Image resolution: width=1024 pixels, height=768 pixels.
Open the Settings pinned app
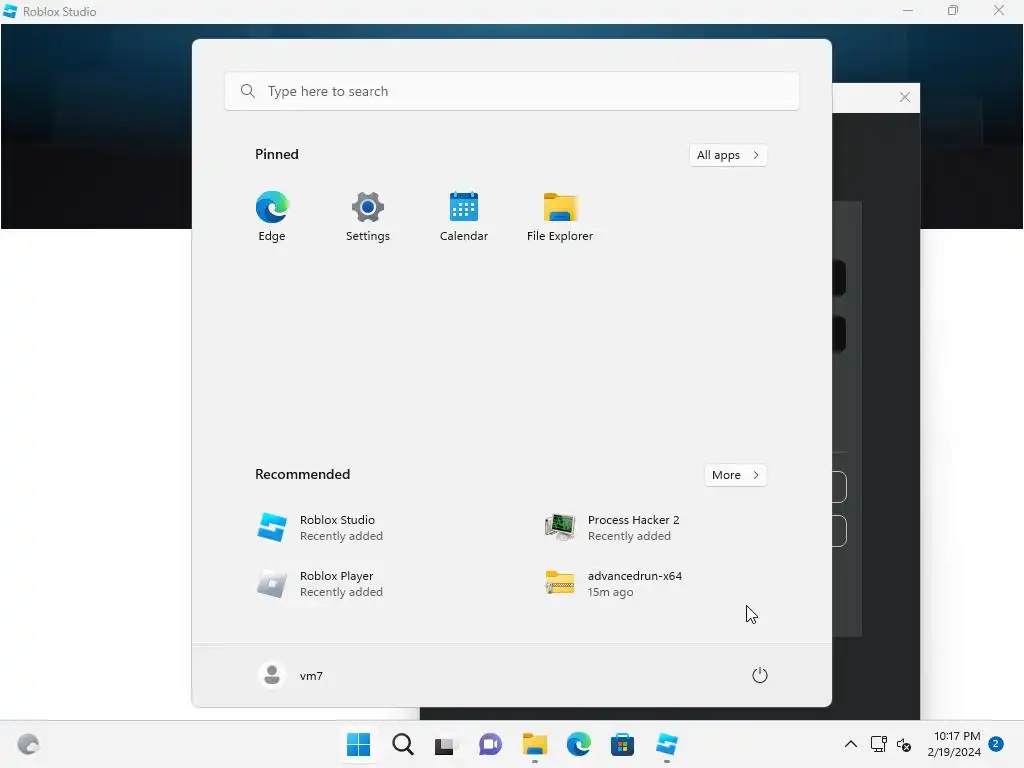pyautogui.click(x=368, y=217)
